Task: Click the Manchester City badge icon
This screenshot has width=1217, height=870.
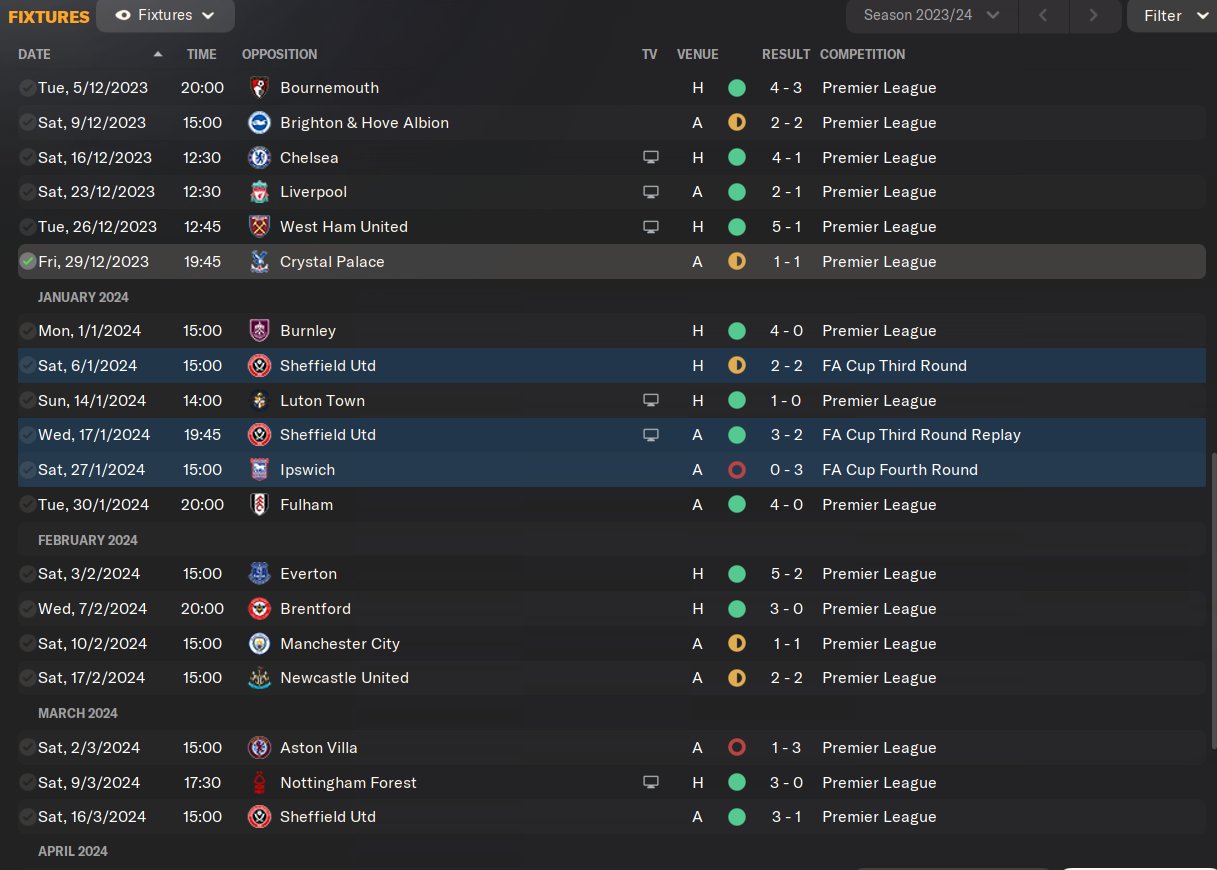Action: pos(259,643)
